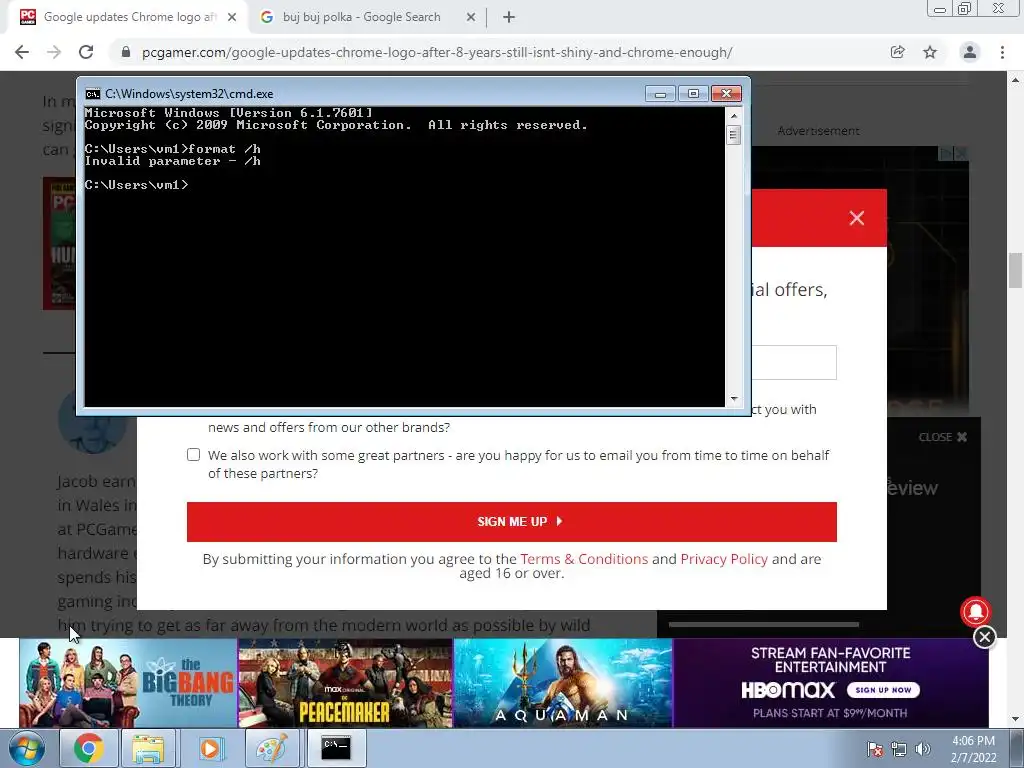The width and height of the screenshot is (1024, 768).
Task: Close the buj buj polka Google Search tab
Action: 471,18
